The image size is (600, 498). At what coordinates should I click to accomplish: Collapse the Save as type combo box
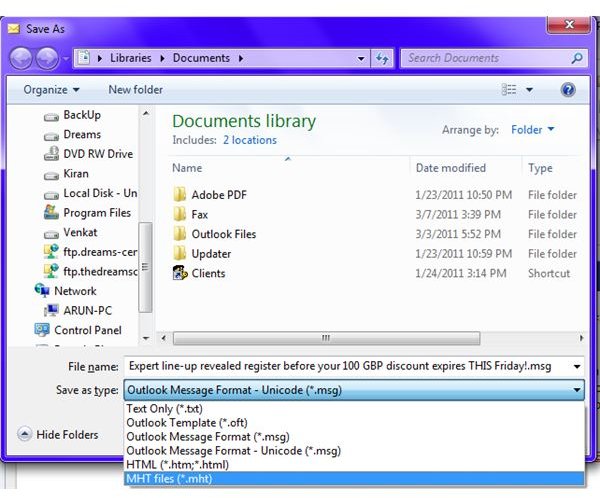pos(576,390)
